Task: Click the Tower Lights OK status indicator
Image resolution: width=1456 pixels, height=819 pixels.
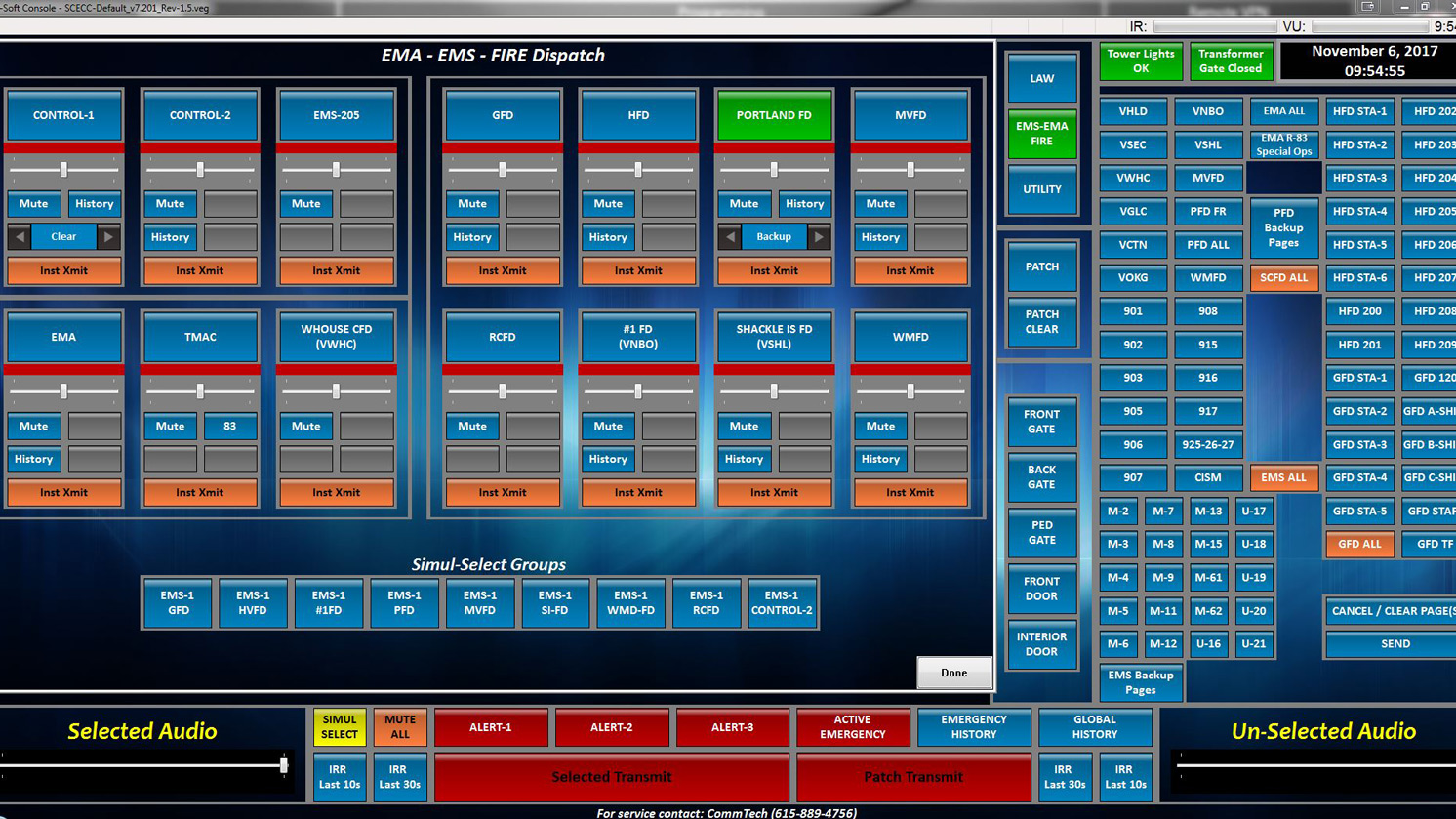Action: (1141, 60)
